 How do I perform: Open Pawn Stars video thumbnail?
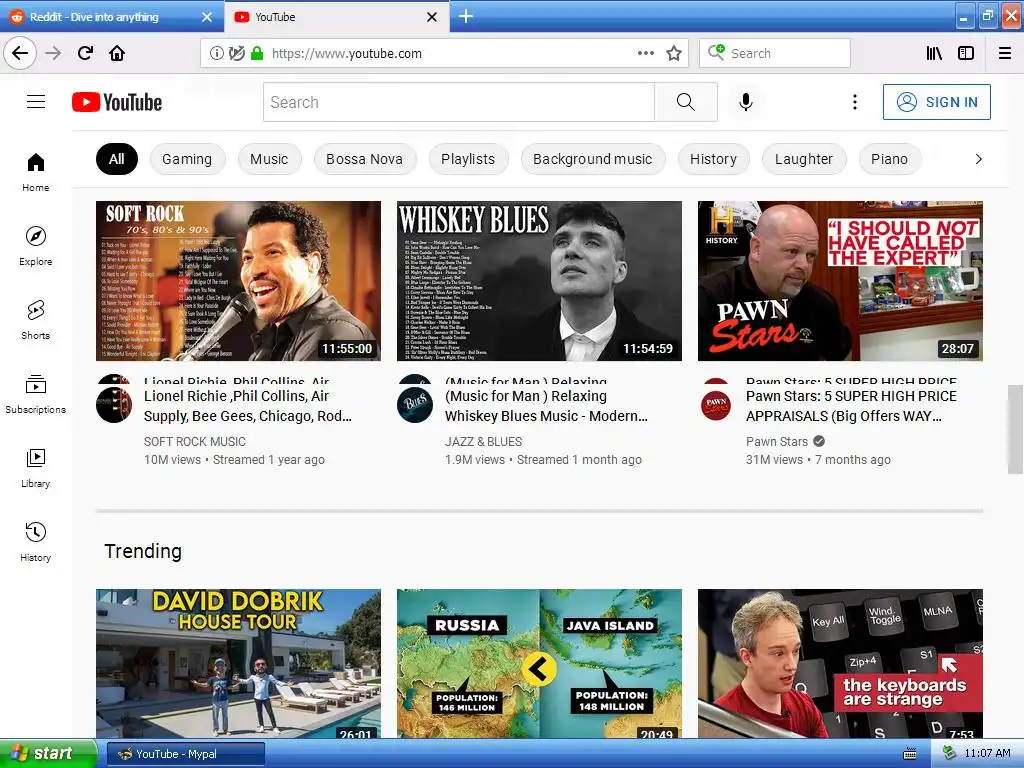point(840,281)
